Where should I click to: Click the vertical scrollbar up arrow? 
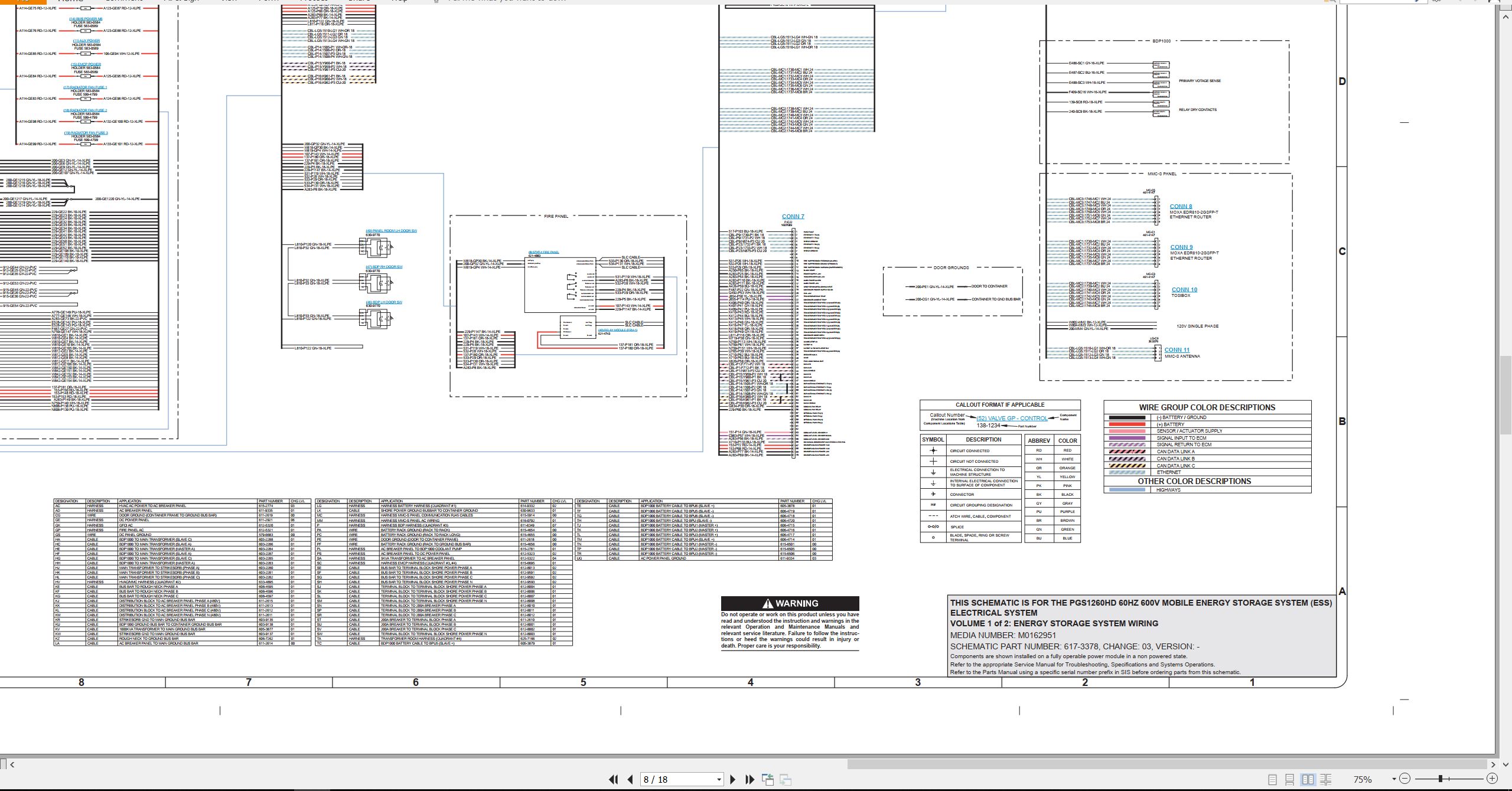[1506, 17]
